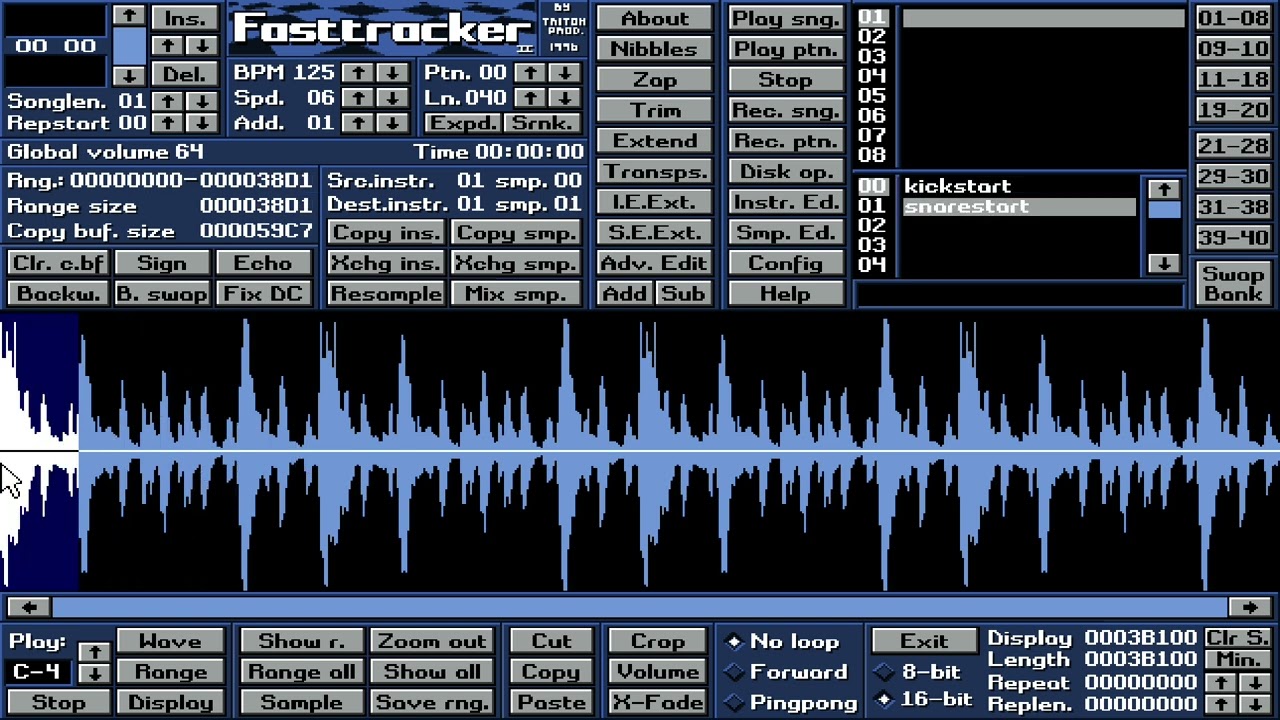The height and width of the screenshot is (720, 1280).
Task: Click the Show all button
Action: [x=431, y=672]
